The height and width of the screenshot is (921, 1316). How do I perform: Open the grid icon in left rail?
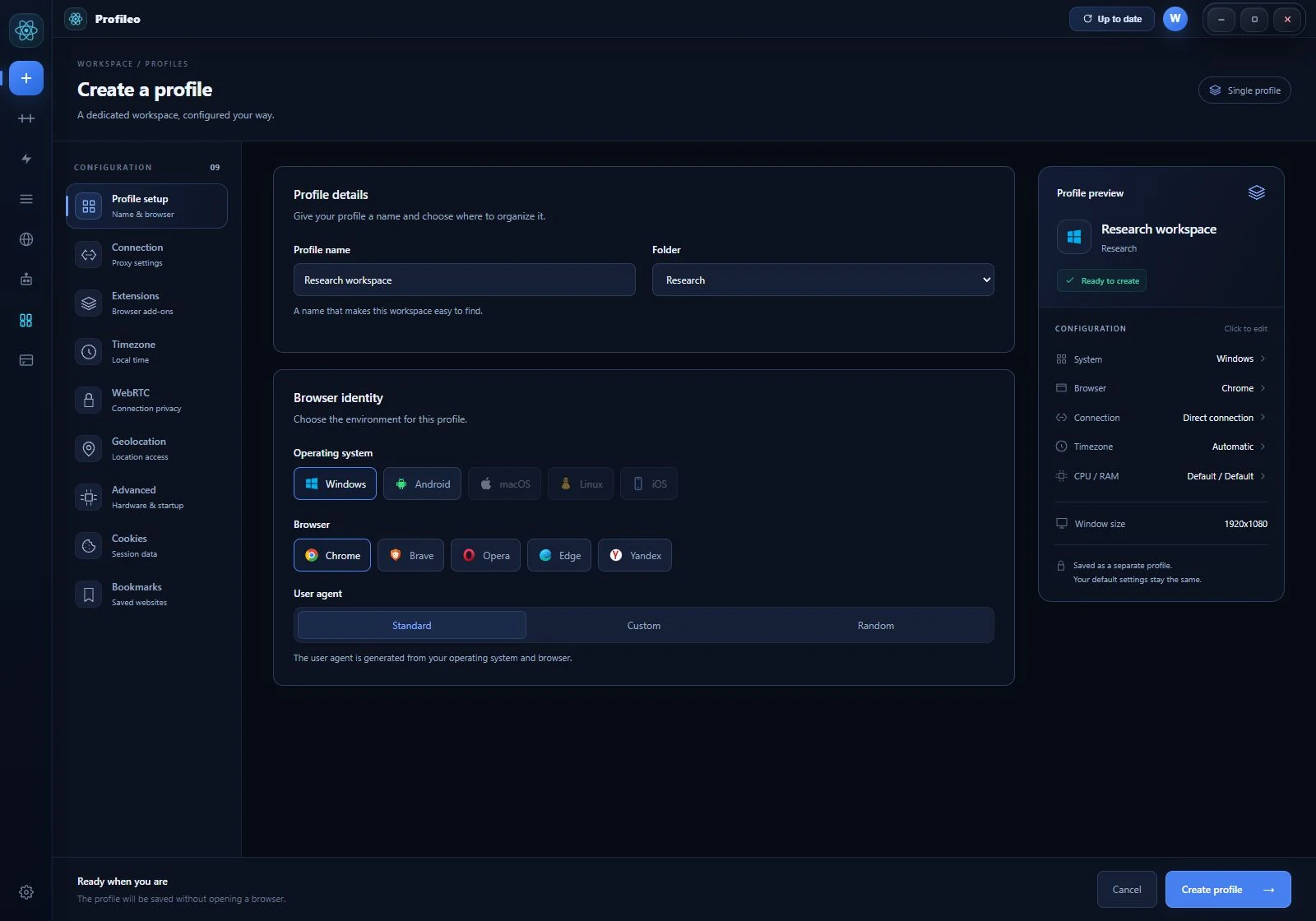coord(26,320)
